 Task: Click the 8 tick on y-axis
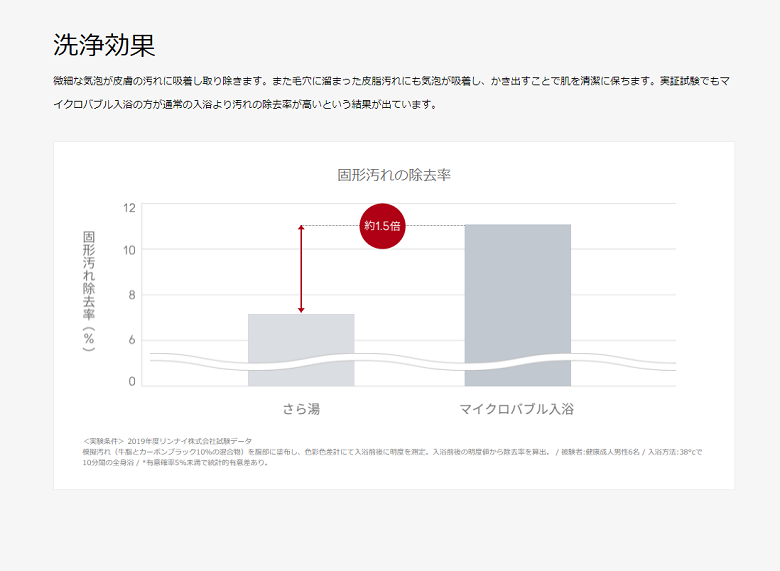[131, 295]
